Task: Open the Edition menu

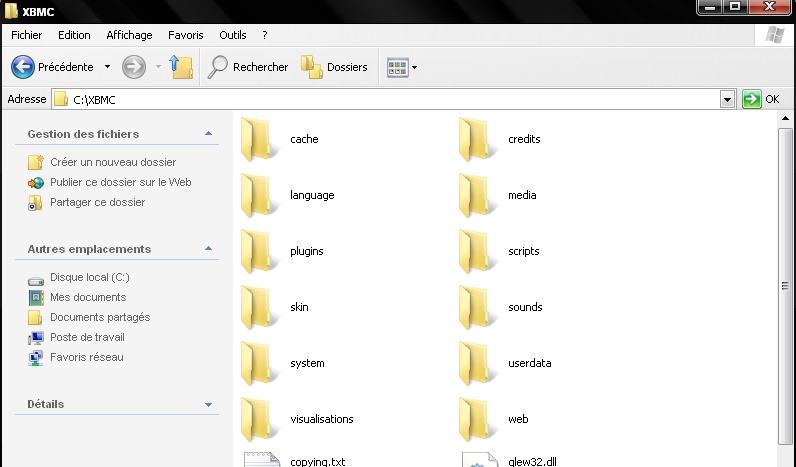Action: (x=74, y=35)
